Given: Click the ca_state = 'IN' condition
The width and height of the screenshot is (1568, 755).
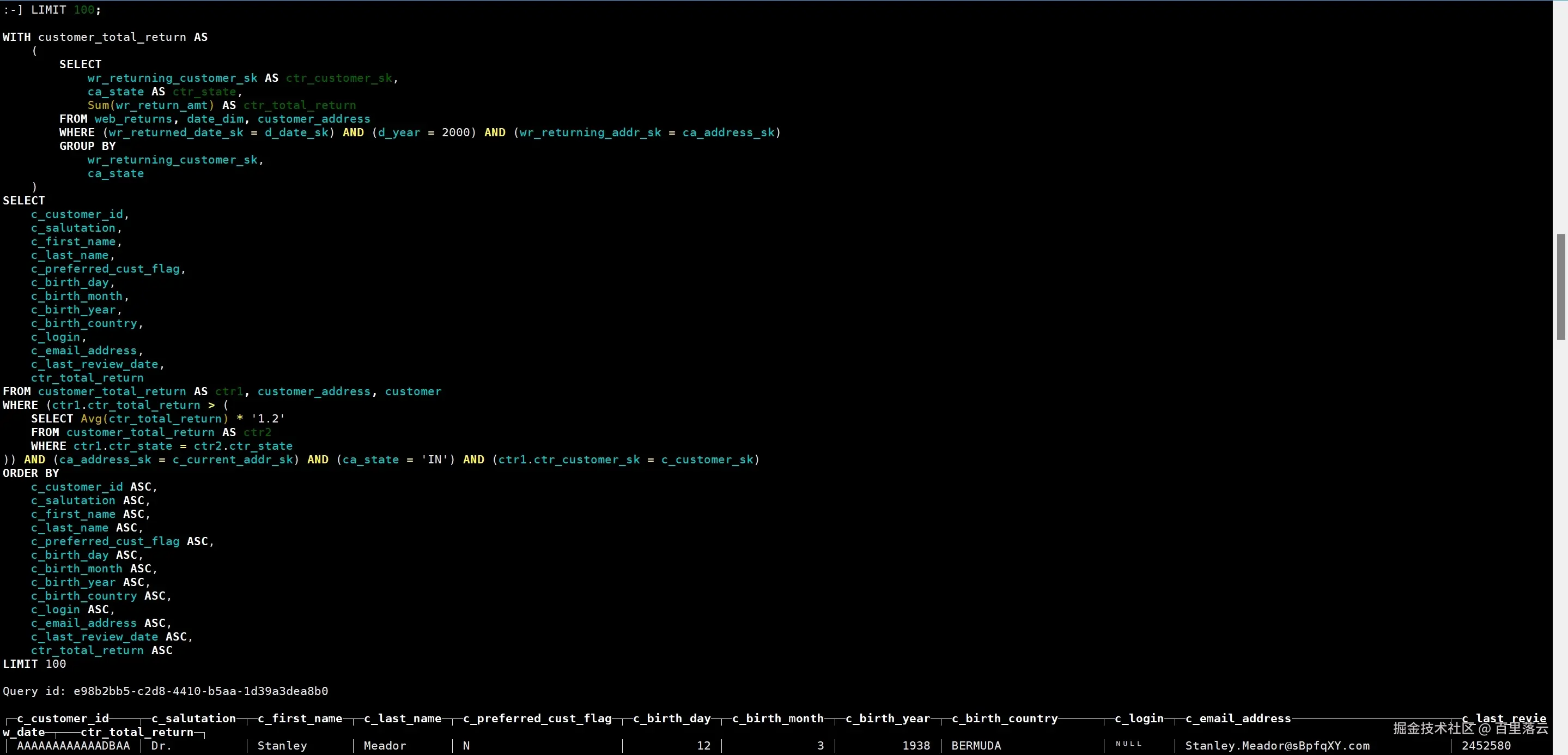Looking at the screenshot, I should point(395,460).
